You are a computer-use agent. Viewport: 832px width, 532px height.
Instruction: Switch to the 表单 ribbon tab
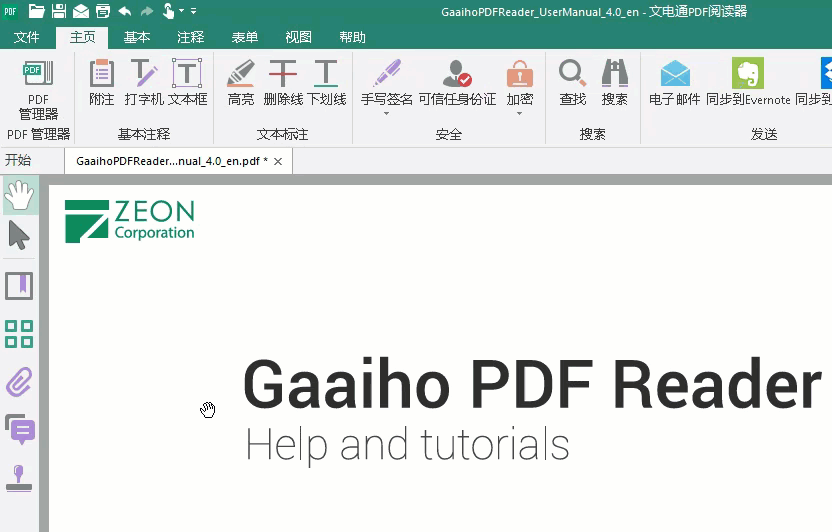[245, 37]
